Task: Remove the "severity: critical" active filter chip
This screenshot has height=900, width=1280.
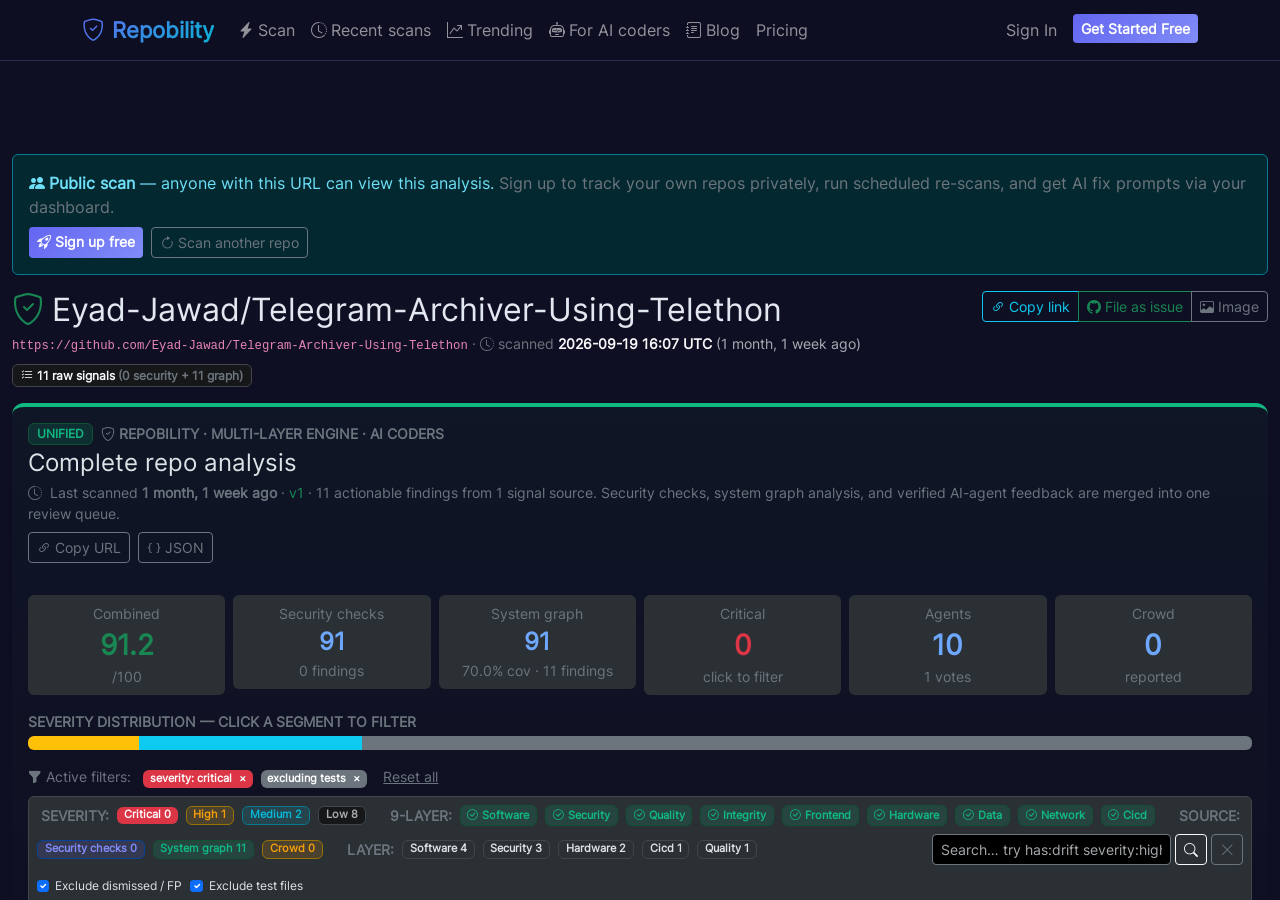Action: (x=242, y=778)
